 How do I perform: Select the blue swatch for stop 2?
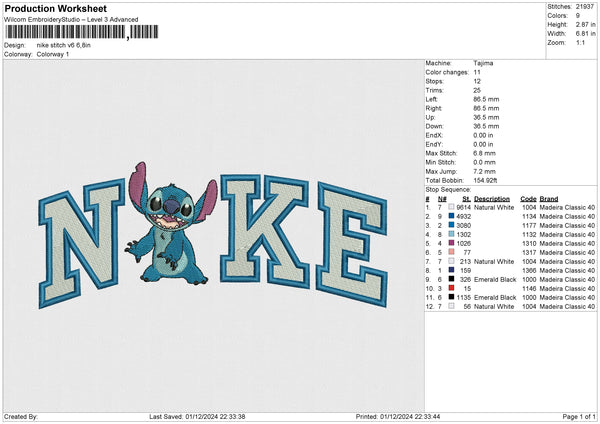[x=452, y=216]
